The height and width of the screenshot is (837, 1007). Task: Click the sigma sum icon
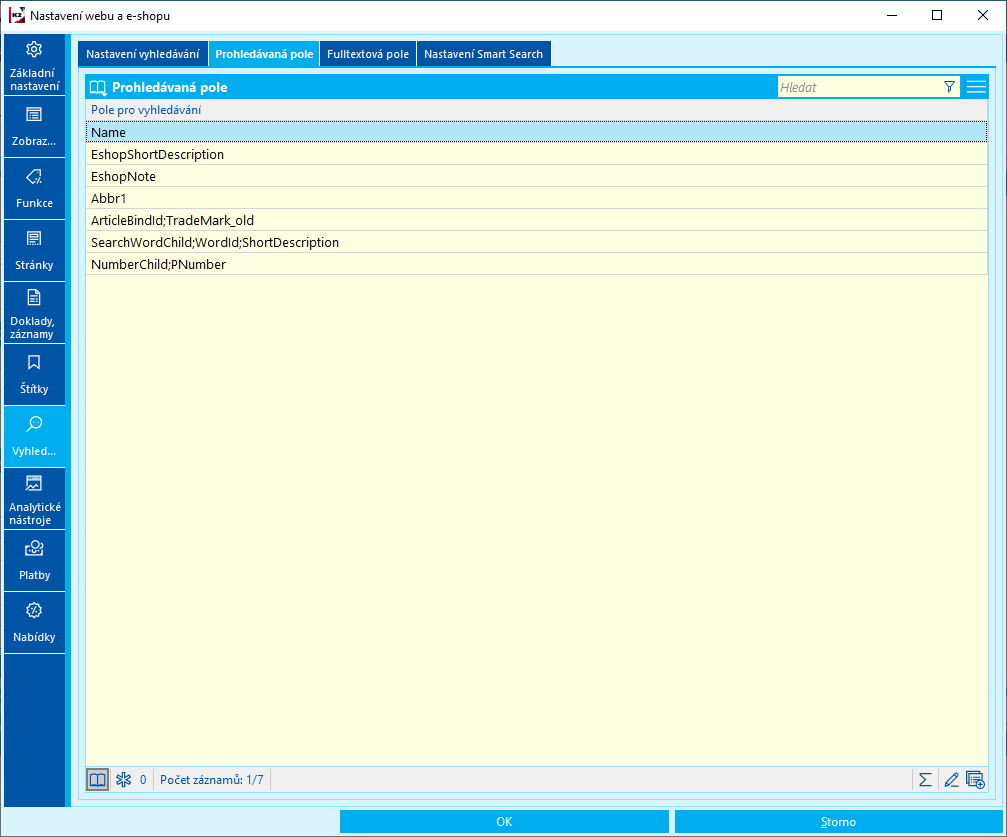tap(925, 780)
